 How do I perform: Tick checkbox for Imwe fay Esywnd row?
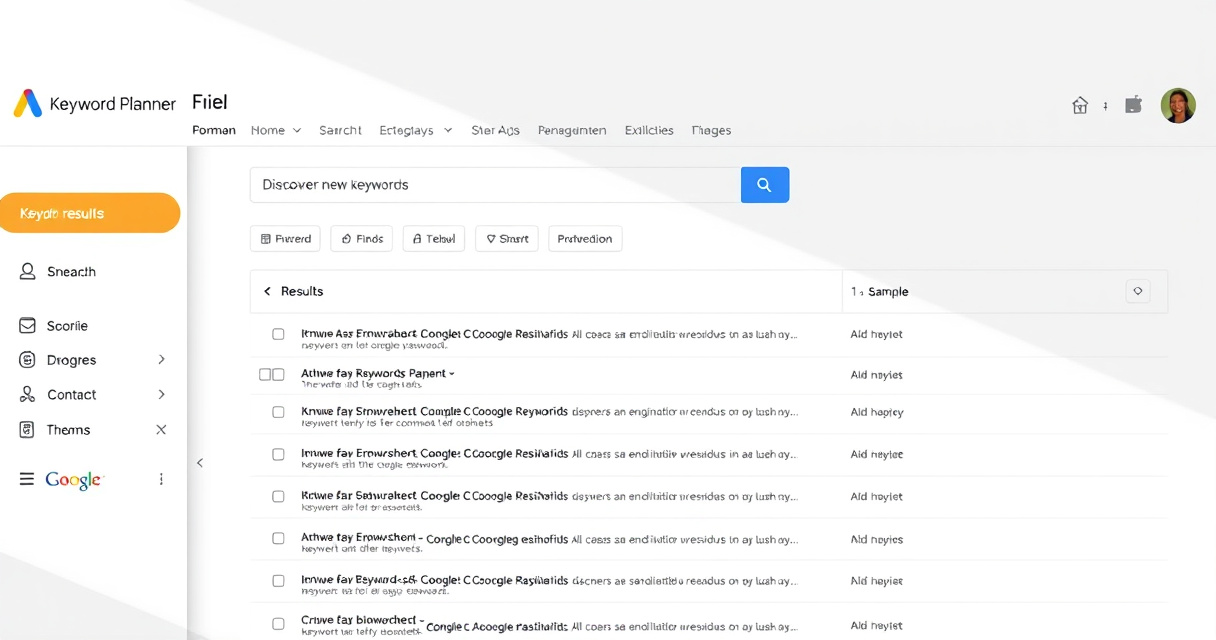pyautogui.click(x=279, y=581)
